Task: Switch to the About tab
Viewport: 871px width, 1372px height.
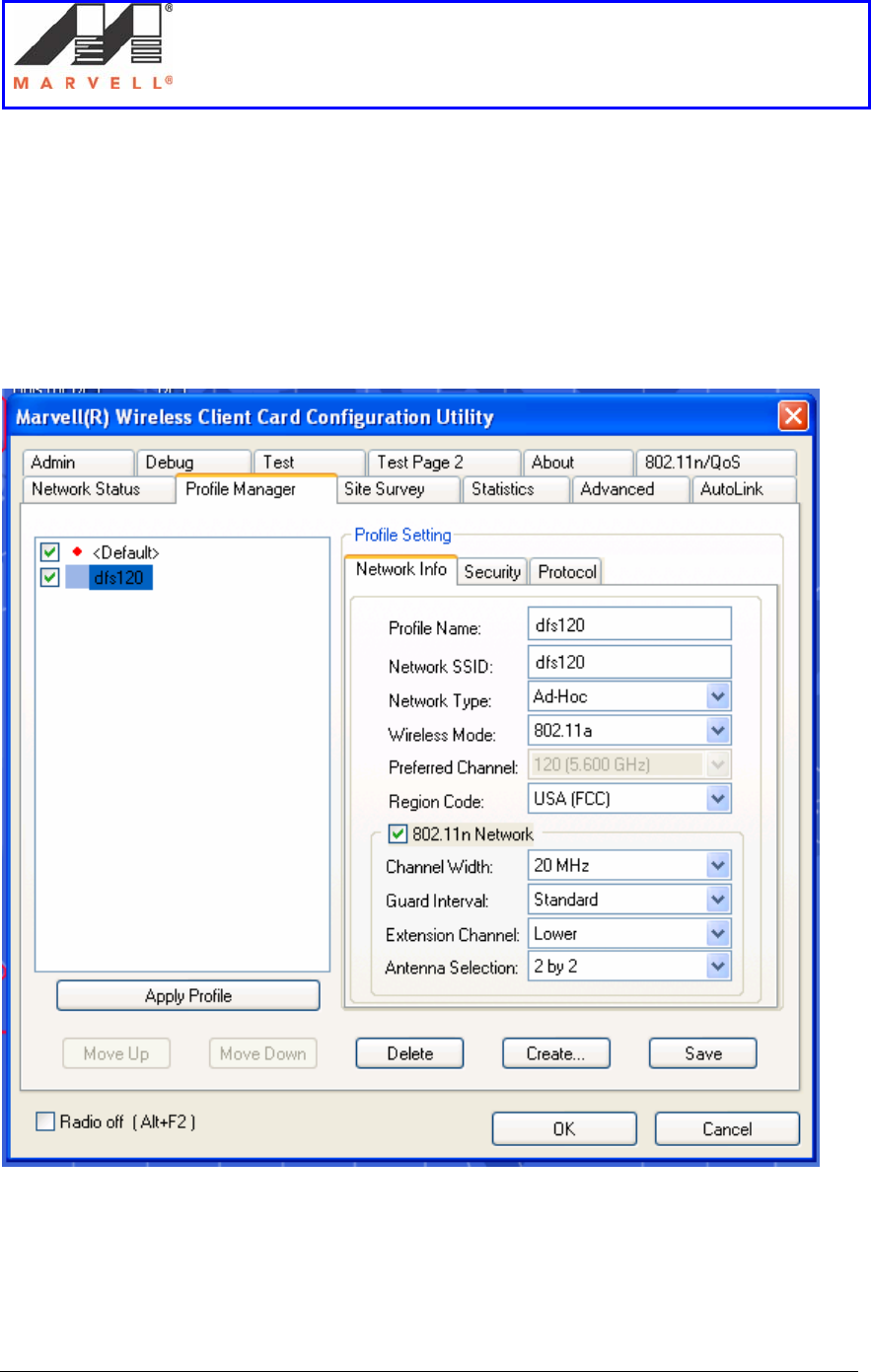Action: 578,463
